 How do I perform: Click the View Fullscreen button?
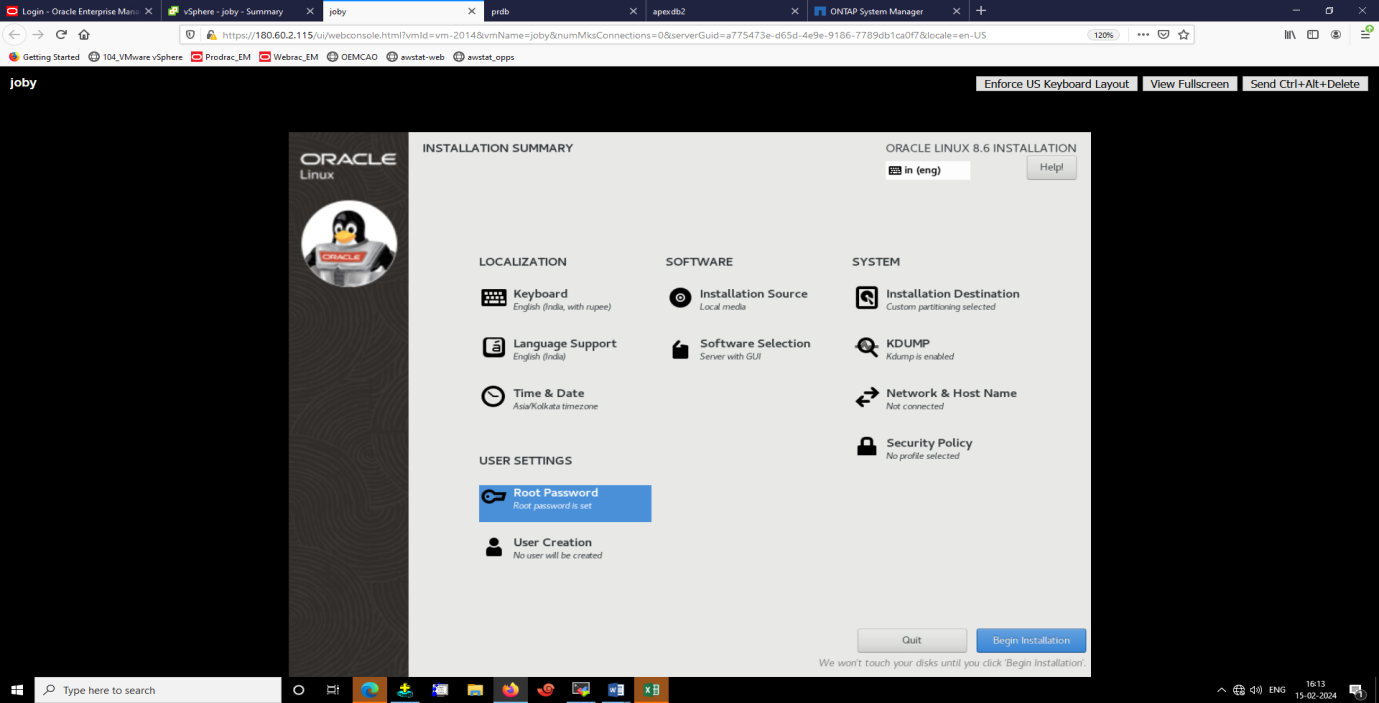click(x=1190, y=84)
